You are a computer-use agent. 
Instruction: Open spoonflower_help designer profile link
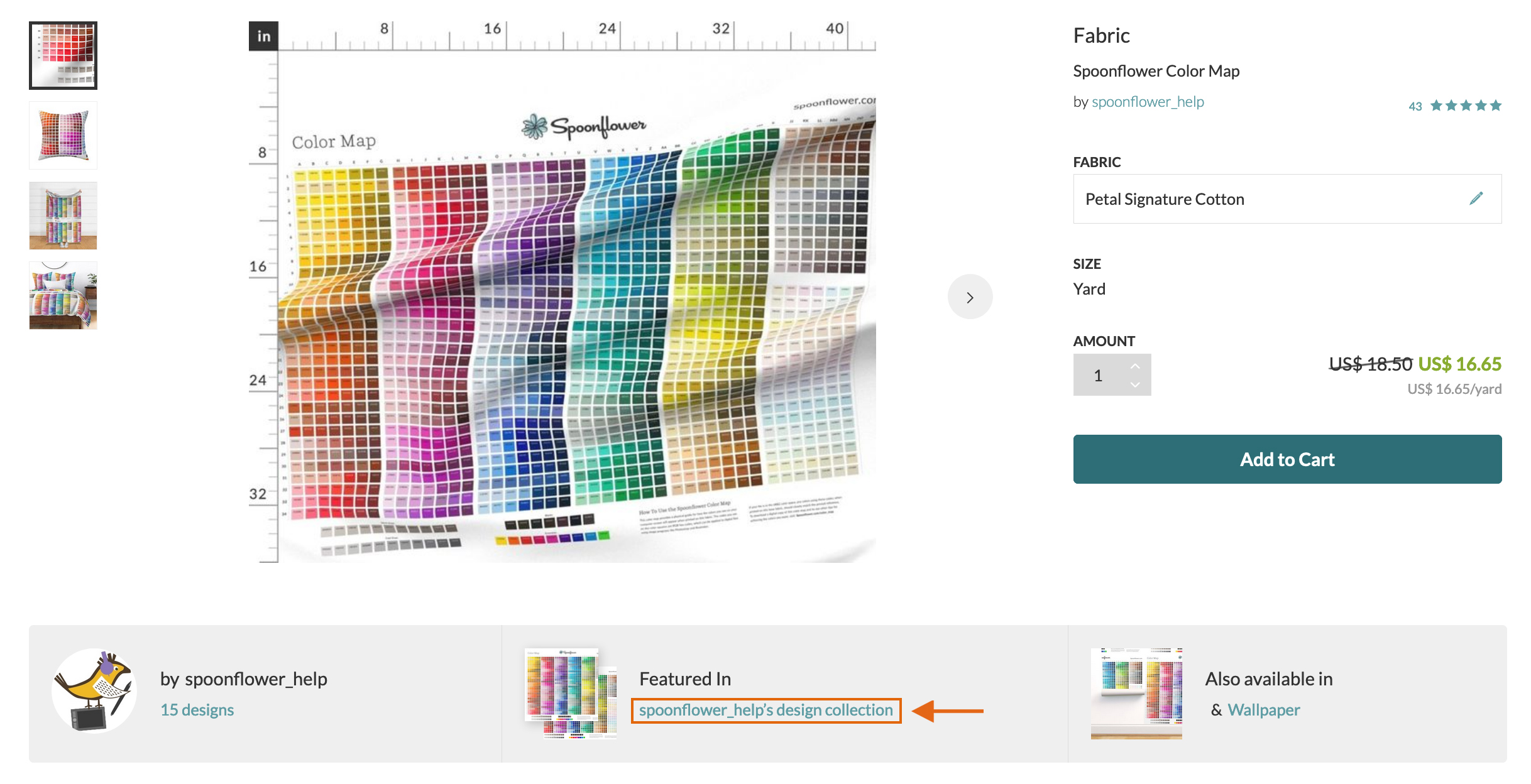pos(1148,102)
